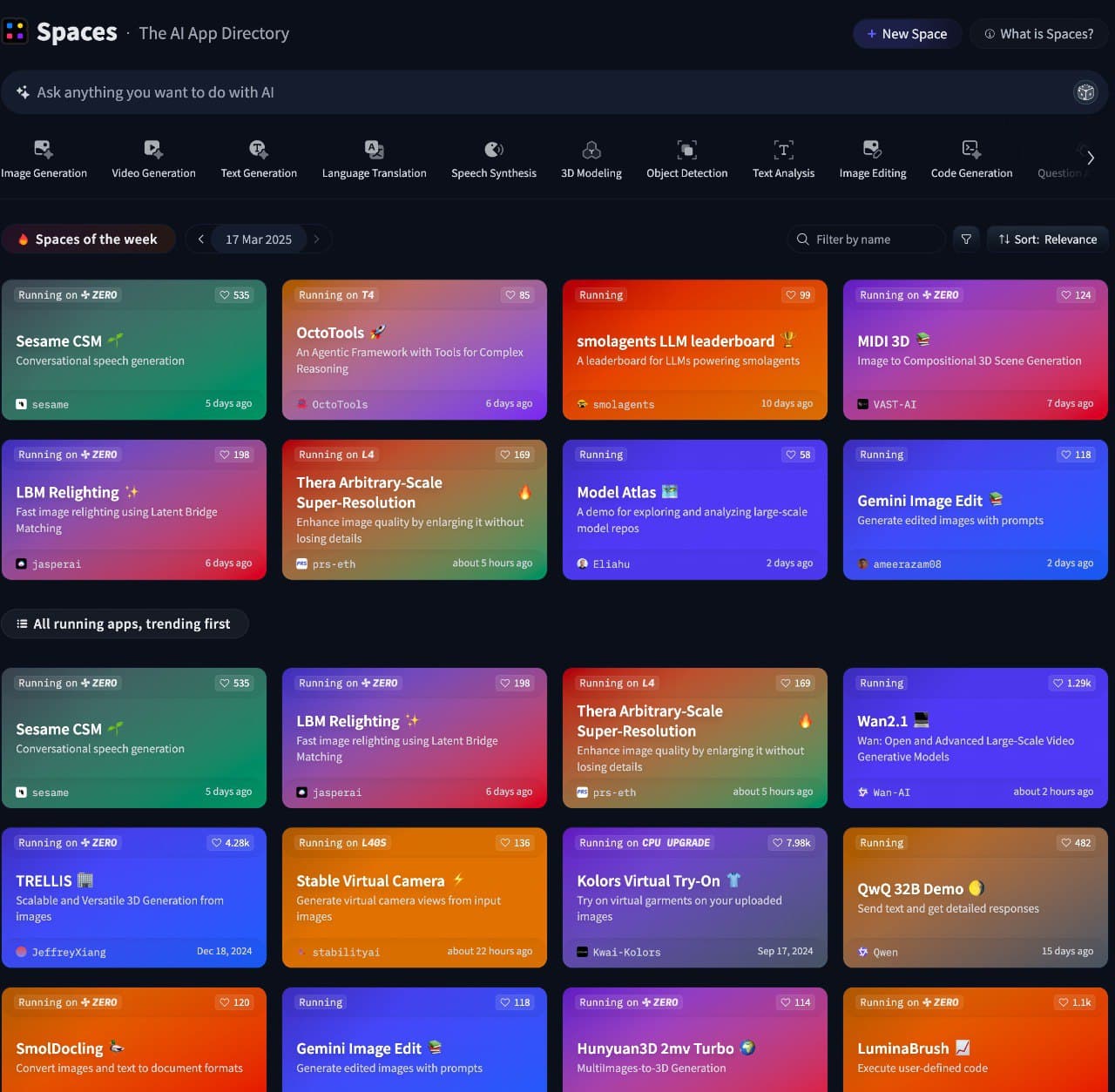Screen dimensions: 1115x1092
Task: Click the filter funnel icon
Action: (x=966, y=239)
